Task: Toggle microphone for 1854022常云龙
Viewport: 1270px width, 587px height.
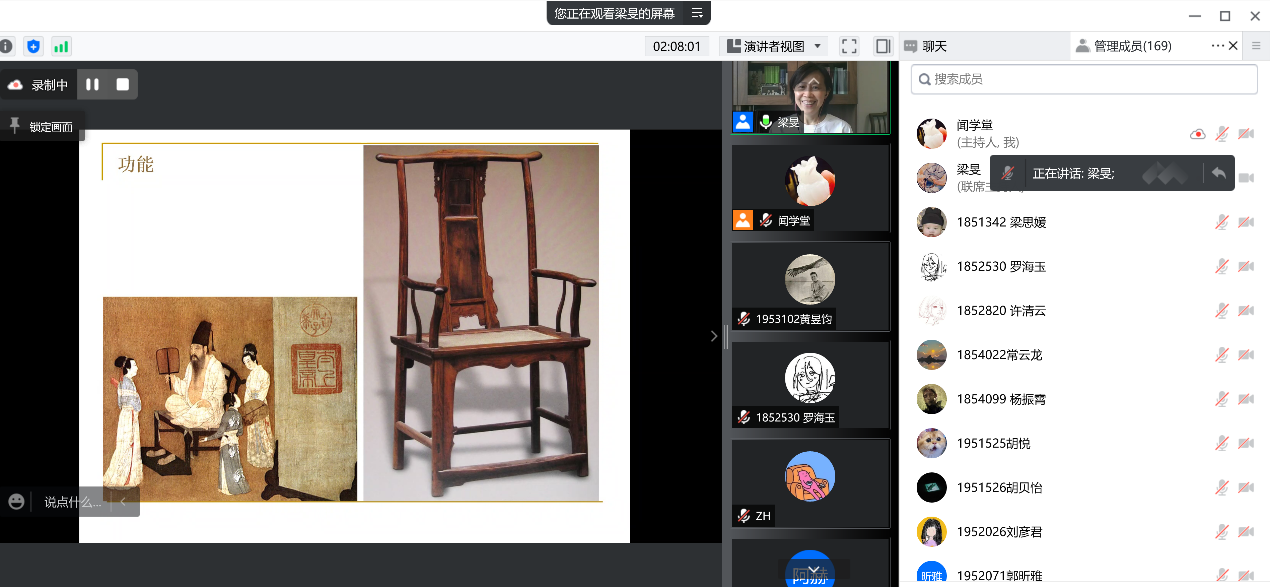Action: pos(1221,355)
